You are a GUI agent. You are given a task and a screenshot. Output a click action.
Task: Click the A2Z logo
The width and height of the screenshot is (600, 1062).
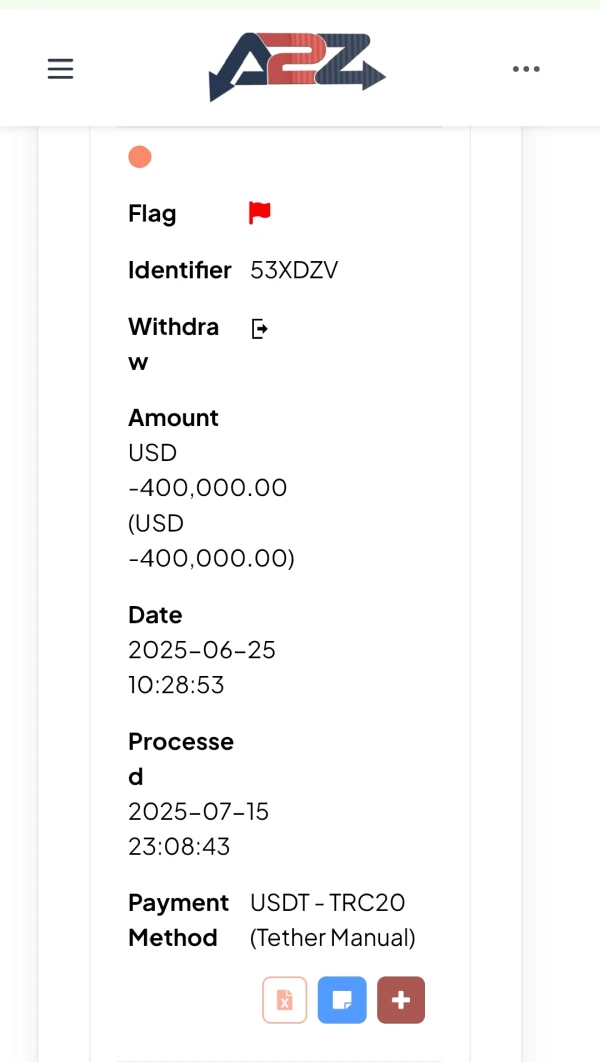(297, 67)
